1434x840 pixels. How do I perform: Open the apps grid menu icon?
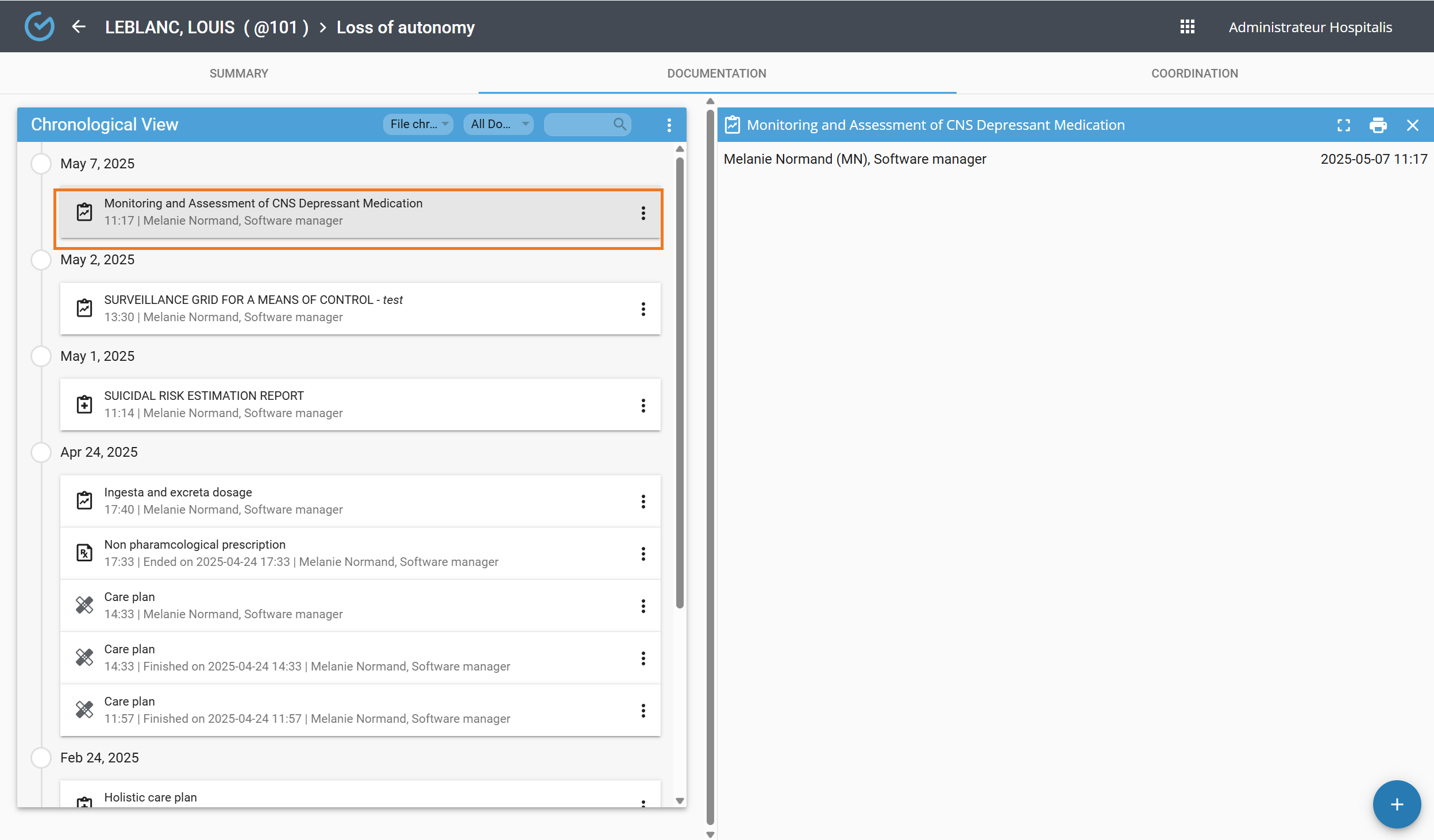[x=1187, y=27]
